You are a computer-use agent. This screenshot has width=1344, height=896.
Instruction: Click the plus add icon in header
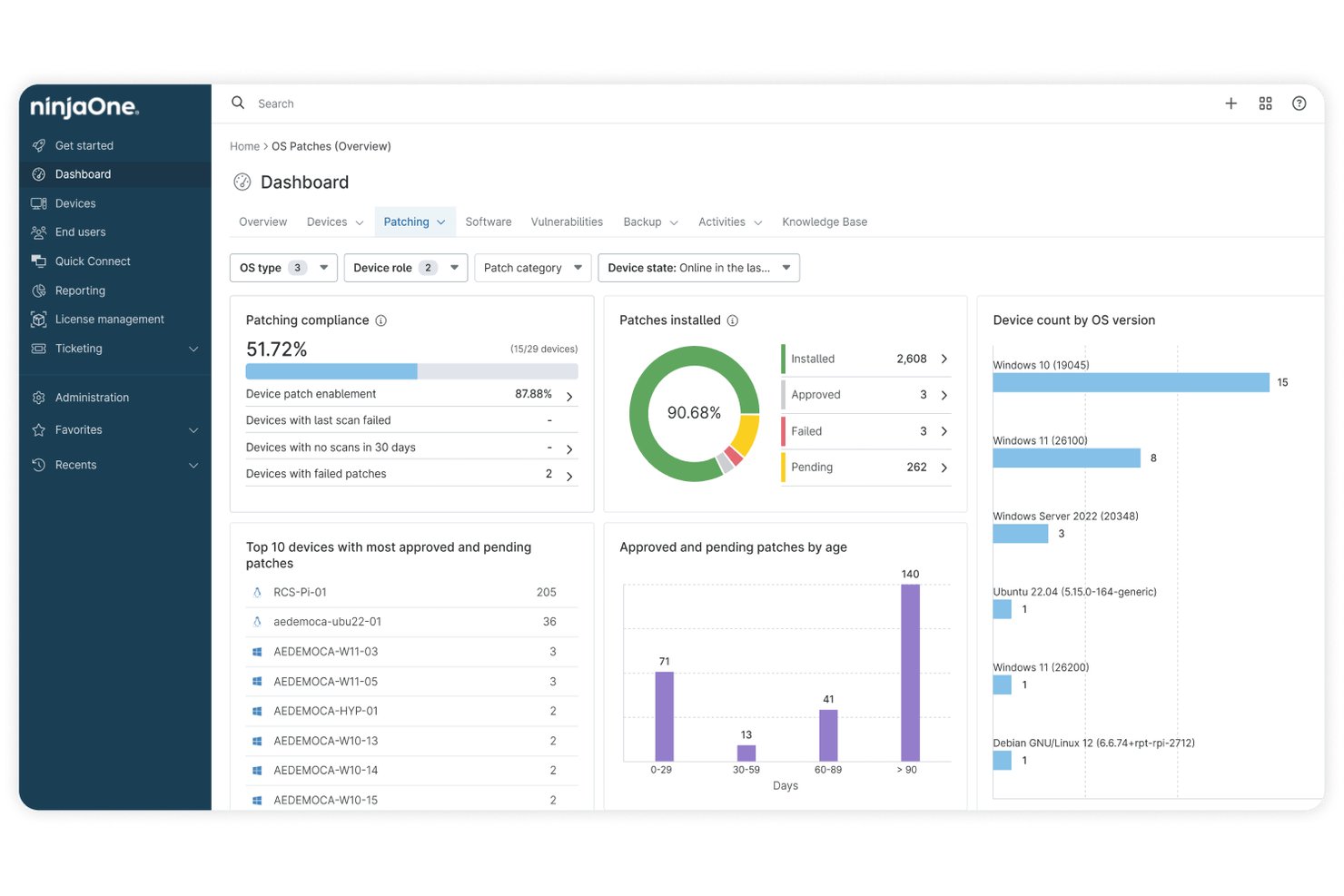coord(1231,103)
